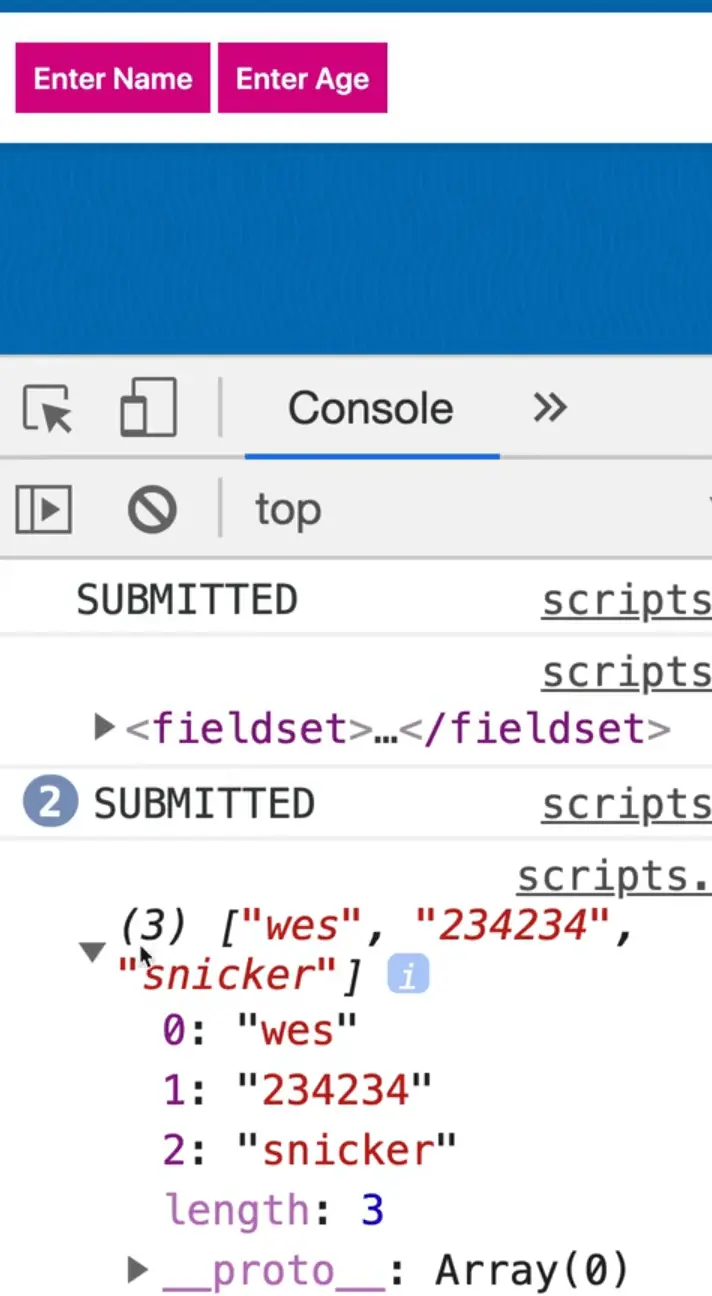Screen dimensions: 712x1296
Task: Switch to the Console tab
Action: [x=371, y=408]
